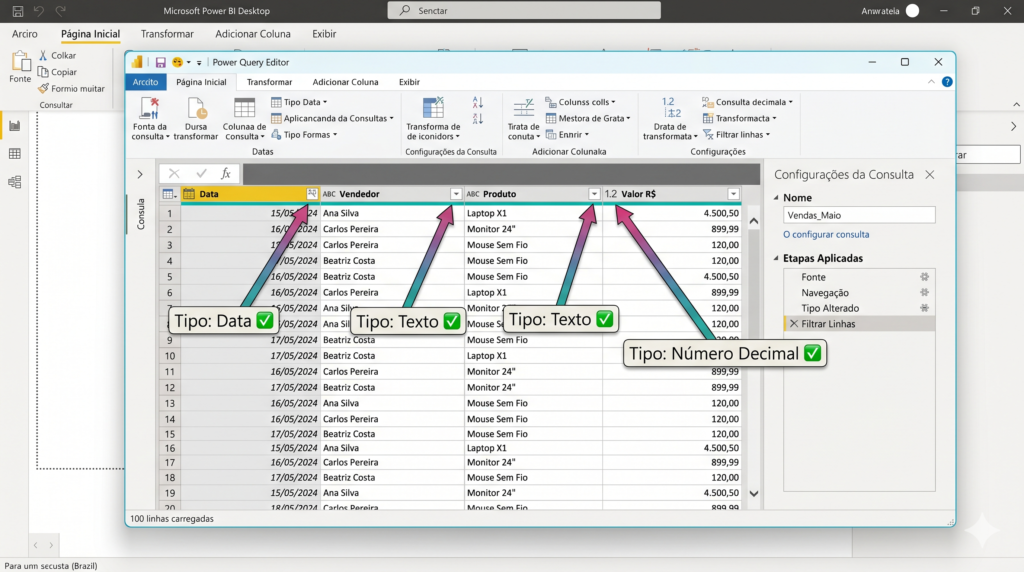The height and width of the screenshot is (572, 1024).
Task: Expand the Consulta queries pane chevron
Action: [140, 174]
